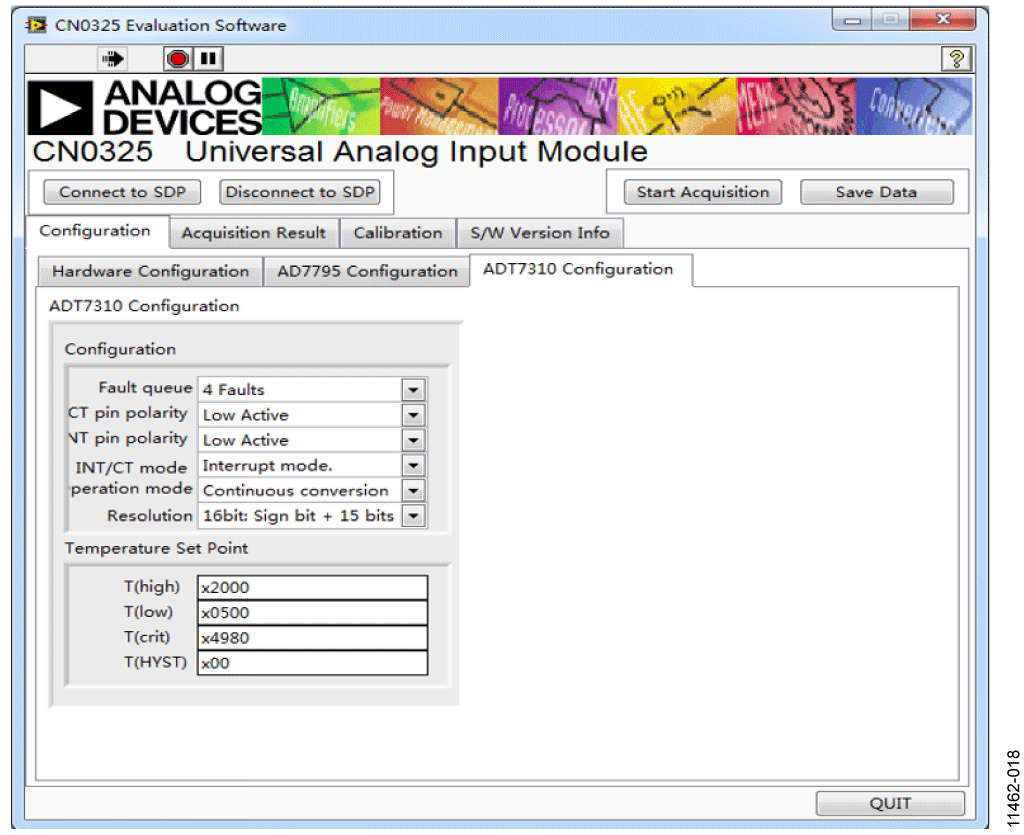
Task: Click Disconnect to SDP button
Action: [300, 192]
